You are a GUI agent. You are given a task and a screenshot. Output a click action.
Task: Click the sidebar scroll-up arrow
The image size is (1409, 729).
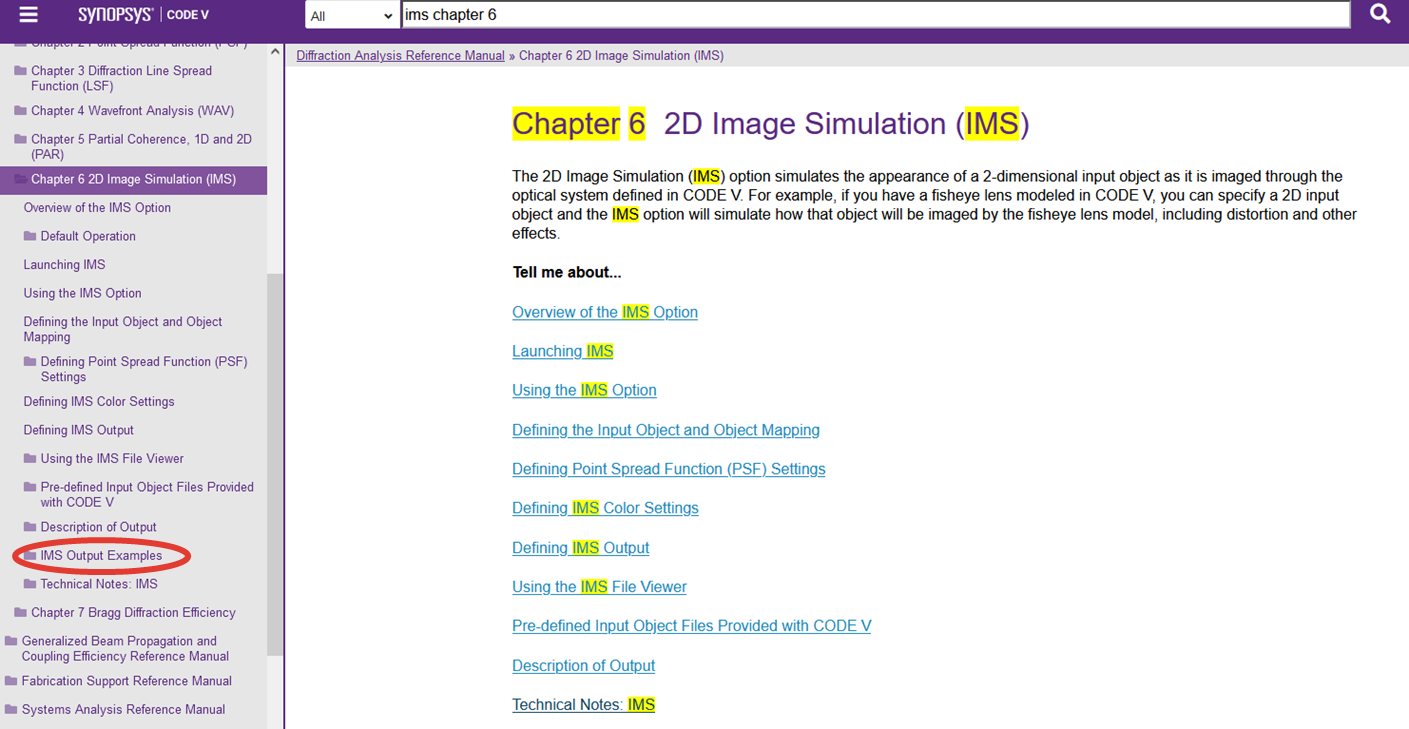[x=275, y=53]
